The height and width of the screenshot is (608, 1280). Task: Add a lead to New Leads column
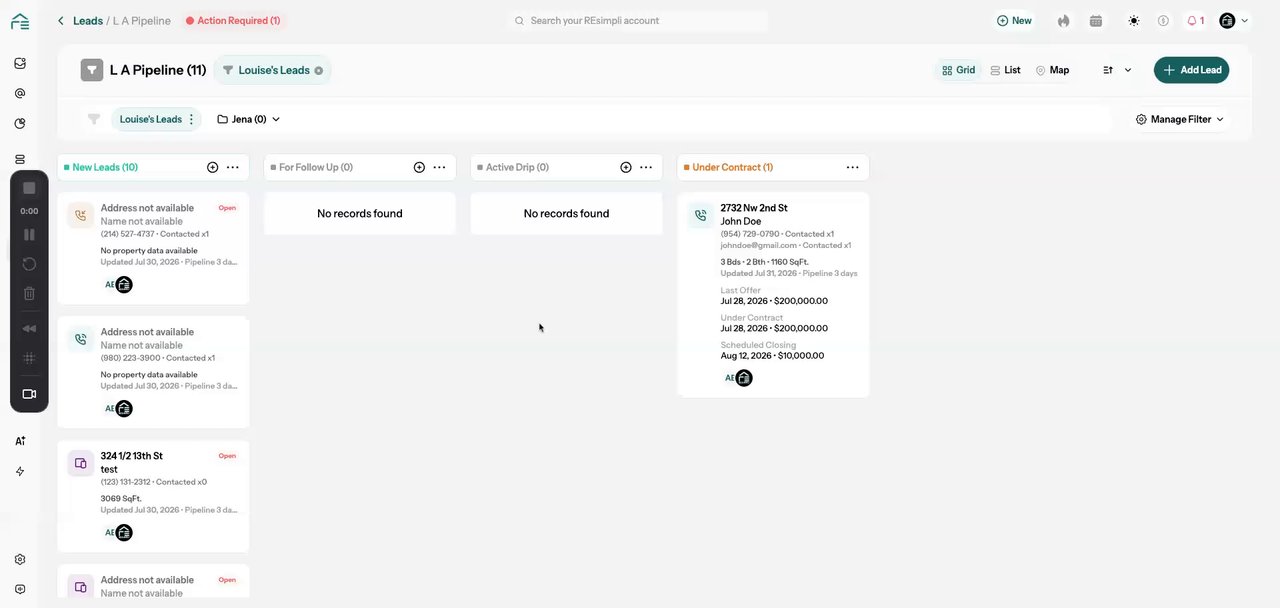pos(212,167)
